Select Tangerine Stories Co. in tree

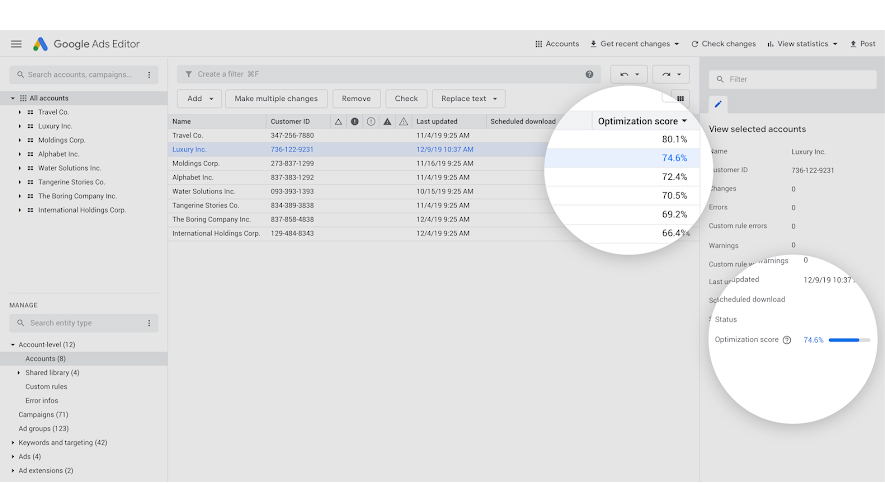pyautogui.click(x=72, y=182)
